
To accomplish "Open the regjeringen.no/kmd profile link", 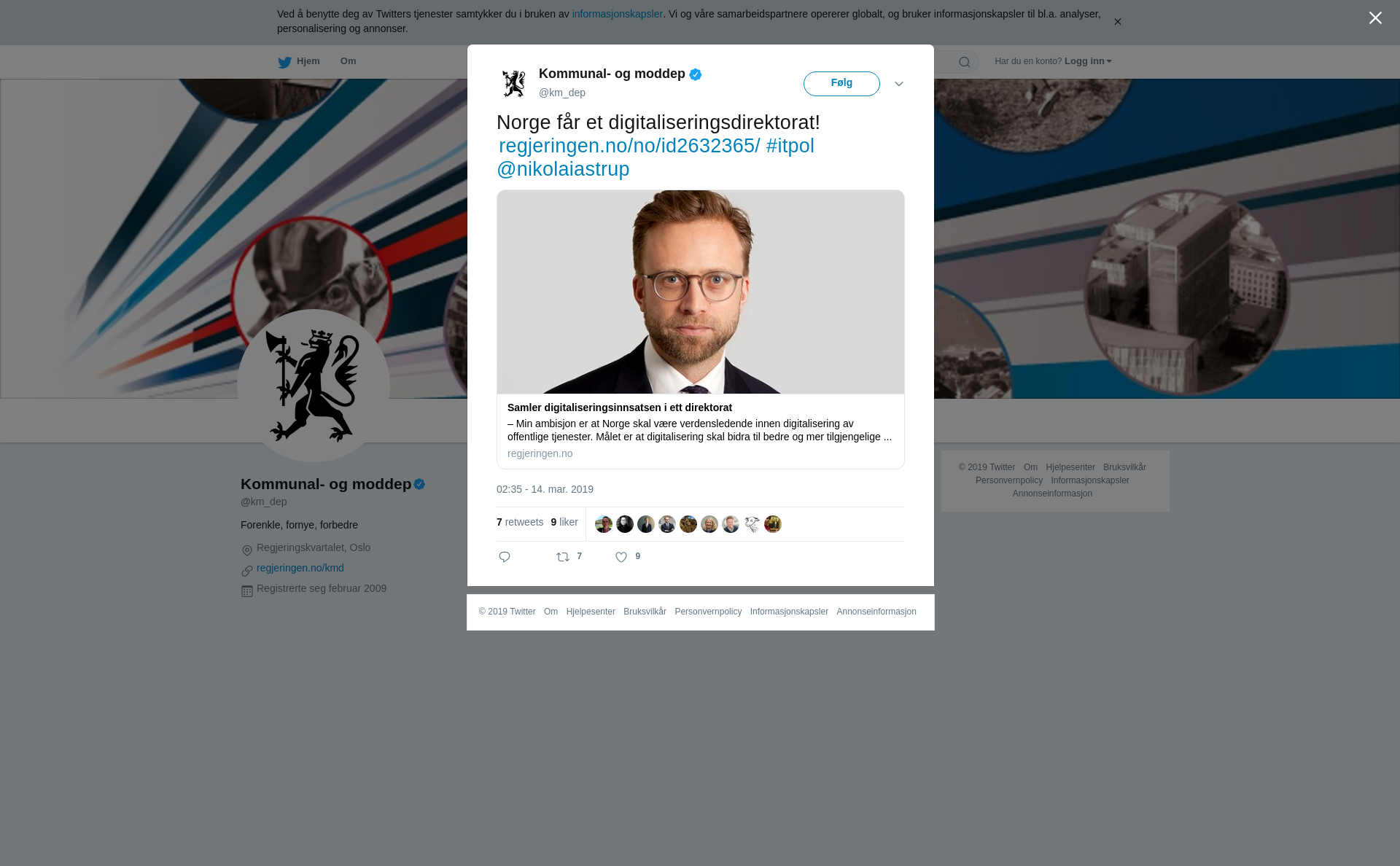I will (x=300, y=568).
